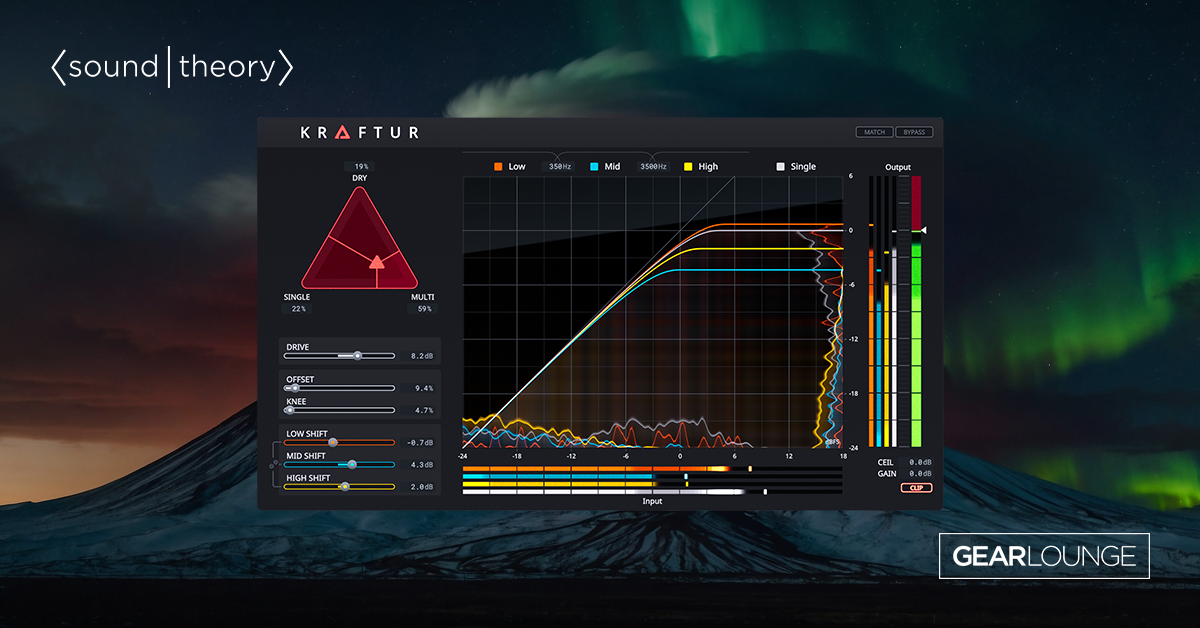
Task: Click the GEARLOUNGE logo badge
Action: coord(1044,556)
